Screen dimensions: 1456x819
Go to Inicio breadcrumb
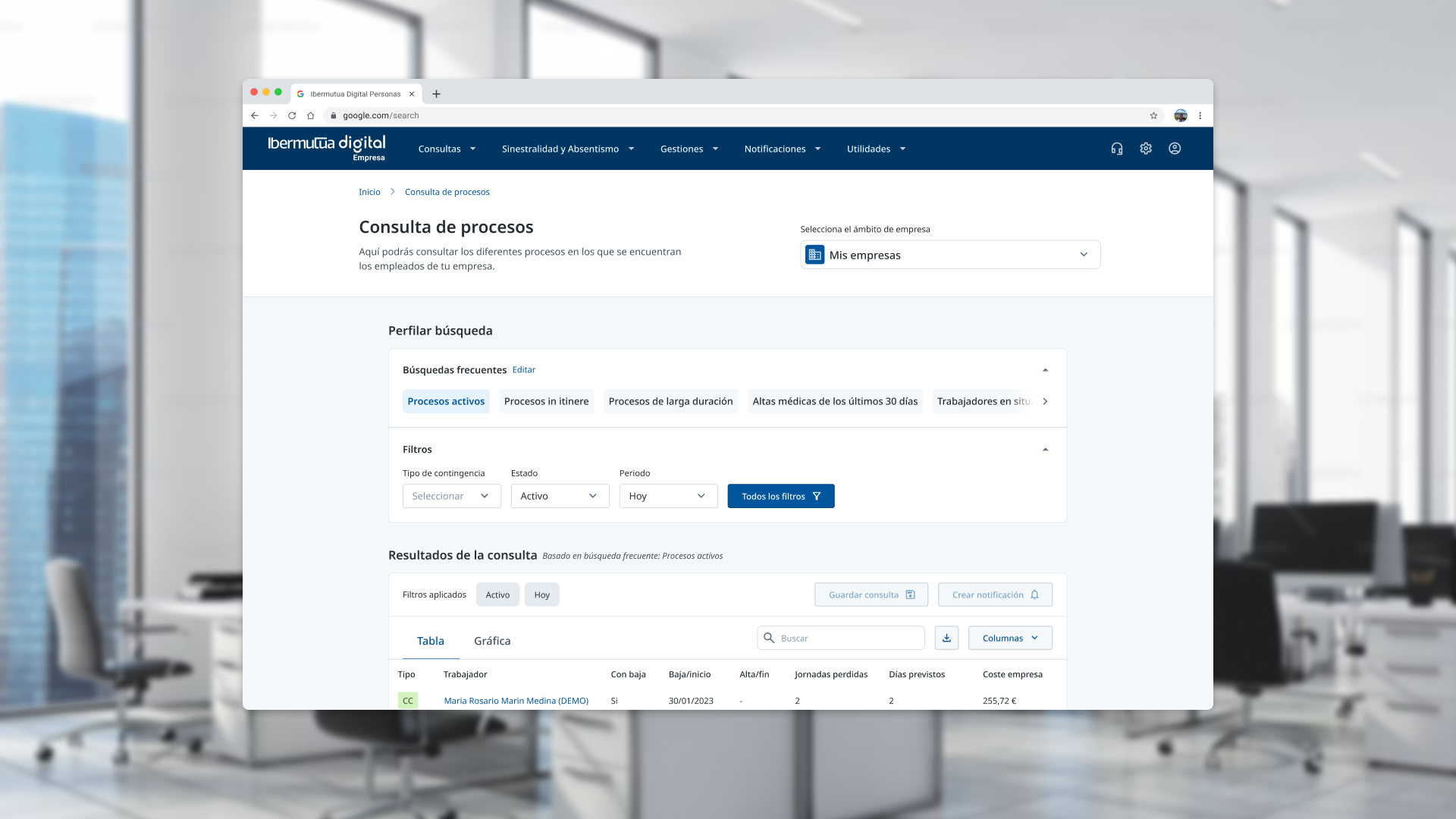(x=369, y=192)
